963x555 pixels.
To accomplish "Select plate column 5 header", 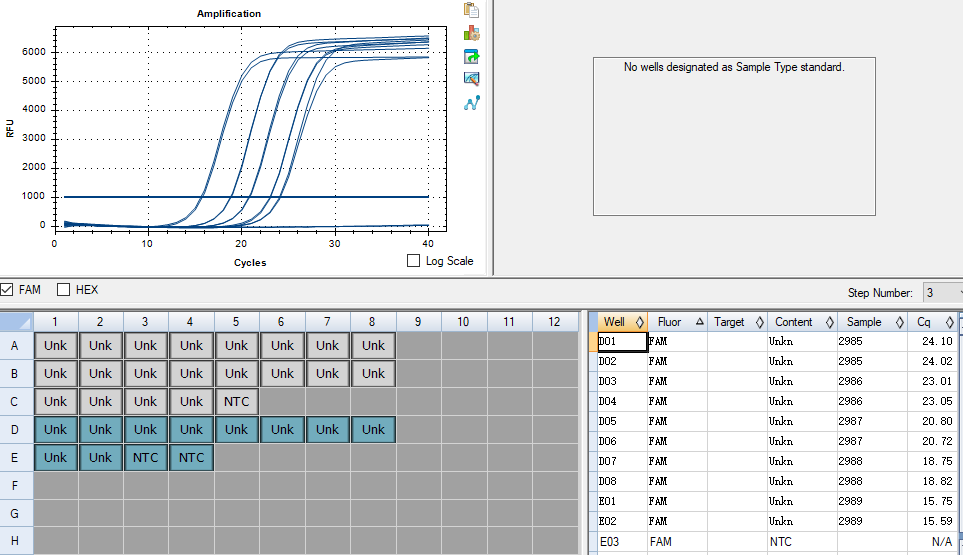I will click(x=236, y=322).
